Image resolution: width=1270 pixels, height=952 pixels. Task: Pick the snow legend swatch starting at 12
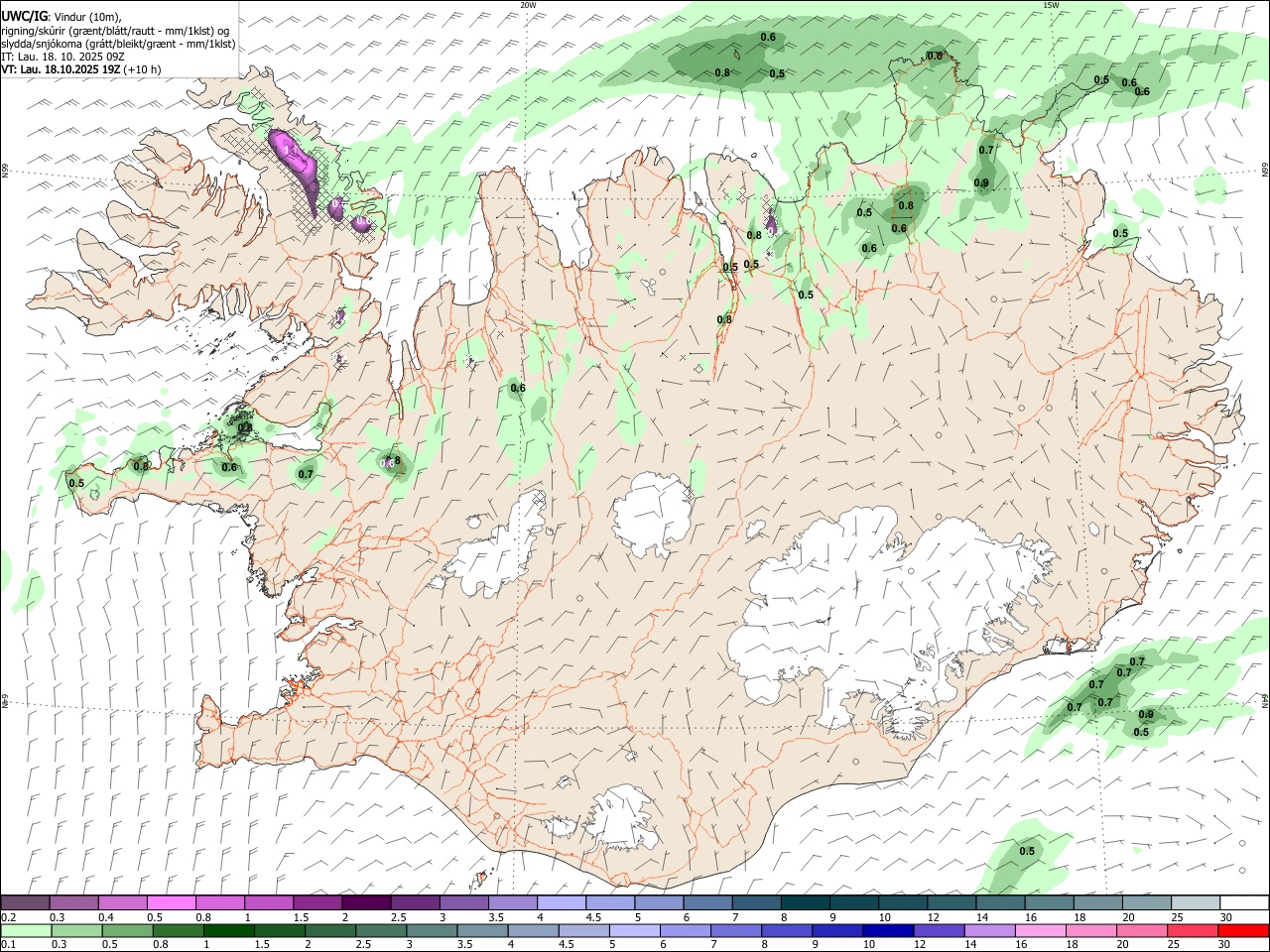(x=952, y=902)
